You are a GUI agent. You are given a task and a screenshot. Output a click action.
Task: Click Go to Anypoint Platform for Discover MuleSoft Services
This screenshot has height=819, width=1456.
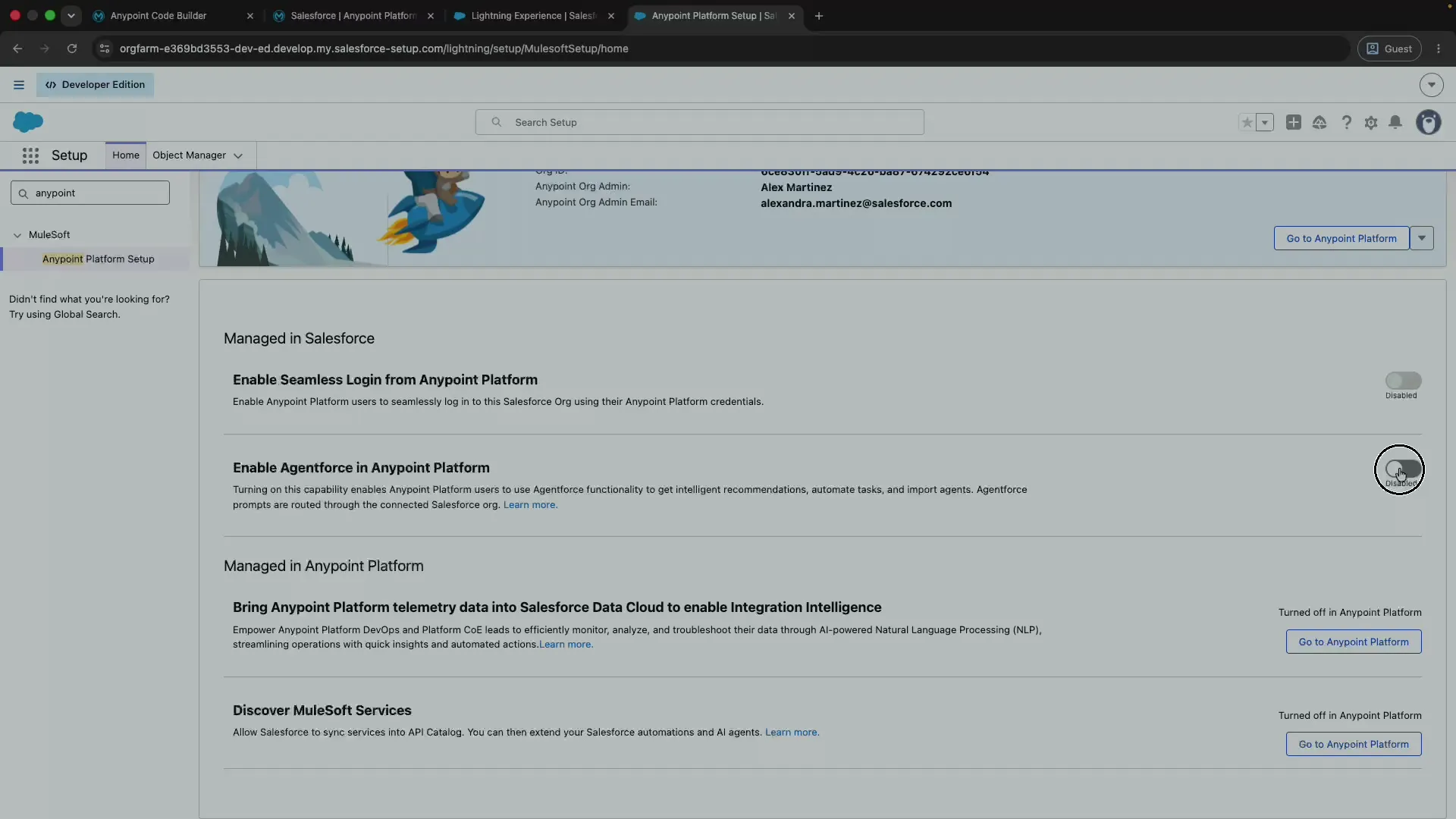tap(1354, 744)
